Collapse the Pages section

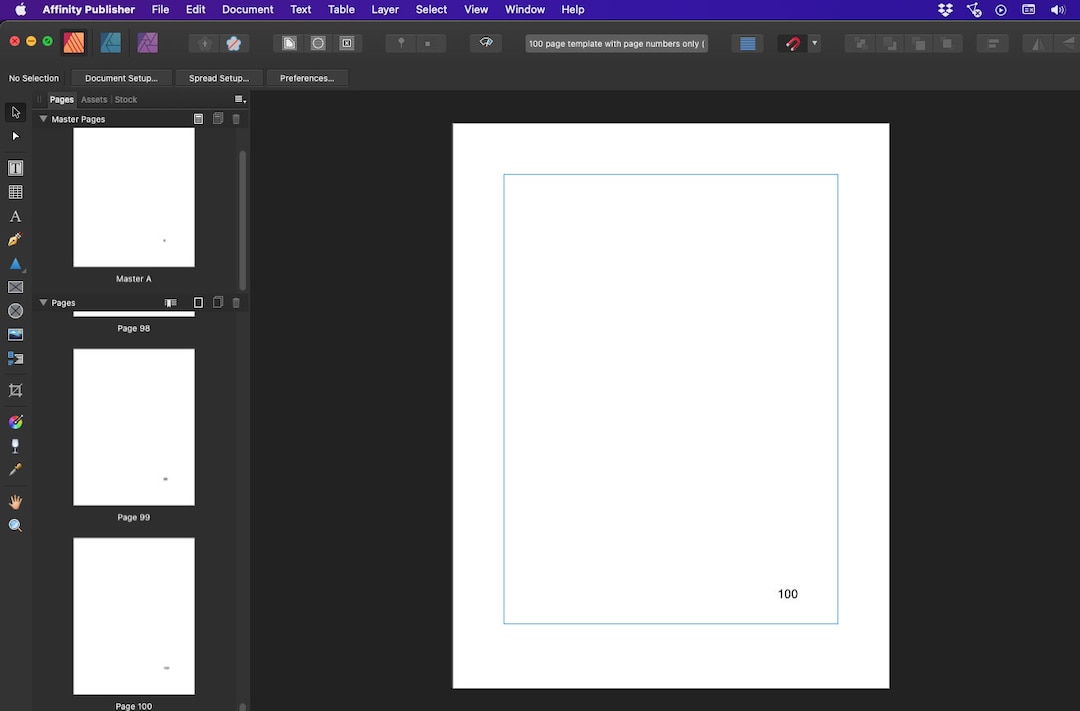(x=43, y=302)
